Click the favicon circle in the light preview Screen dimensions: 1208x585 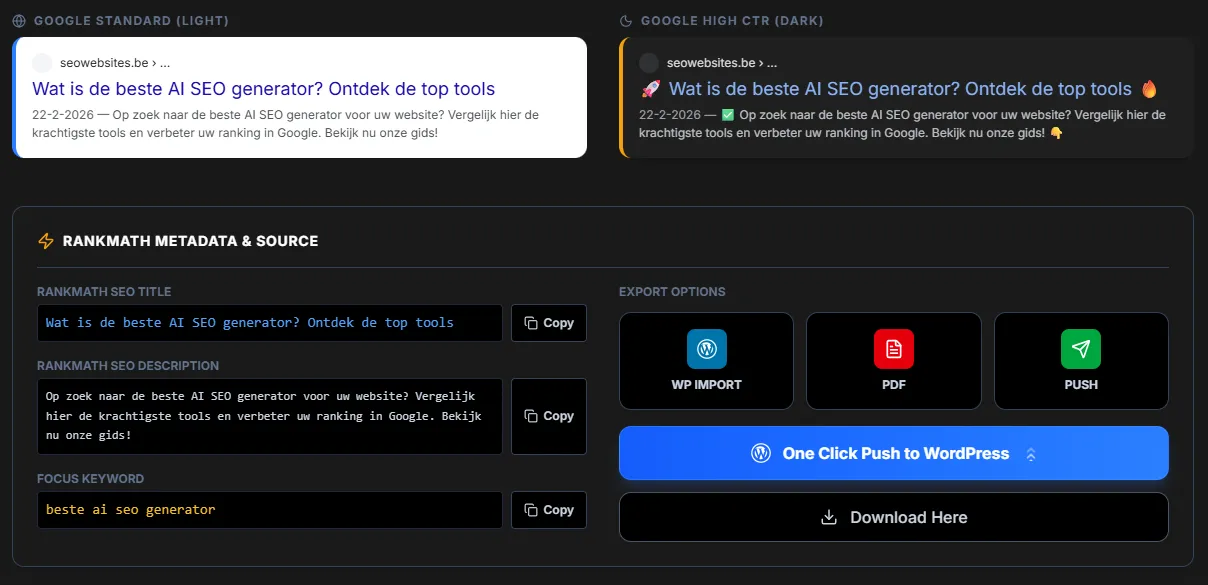(42, 62)
